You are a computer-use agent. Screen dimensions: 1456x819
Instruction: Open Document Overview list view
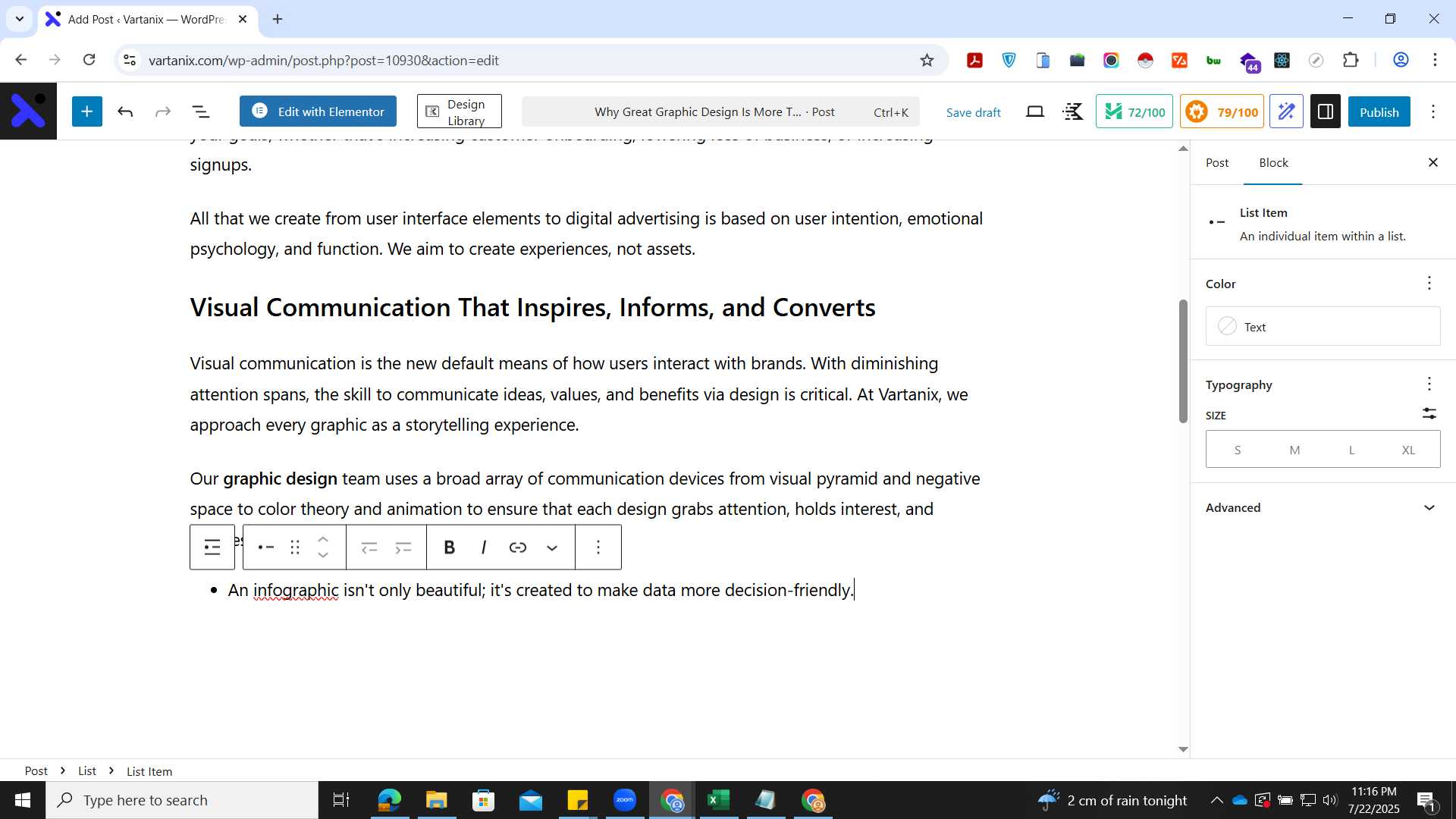pyautogui.click(x=201, y=112)
